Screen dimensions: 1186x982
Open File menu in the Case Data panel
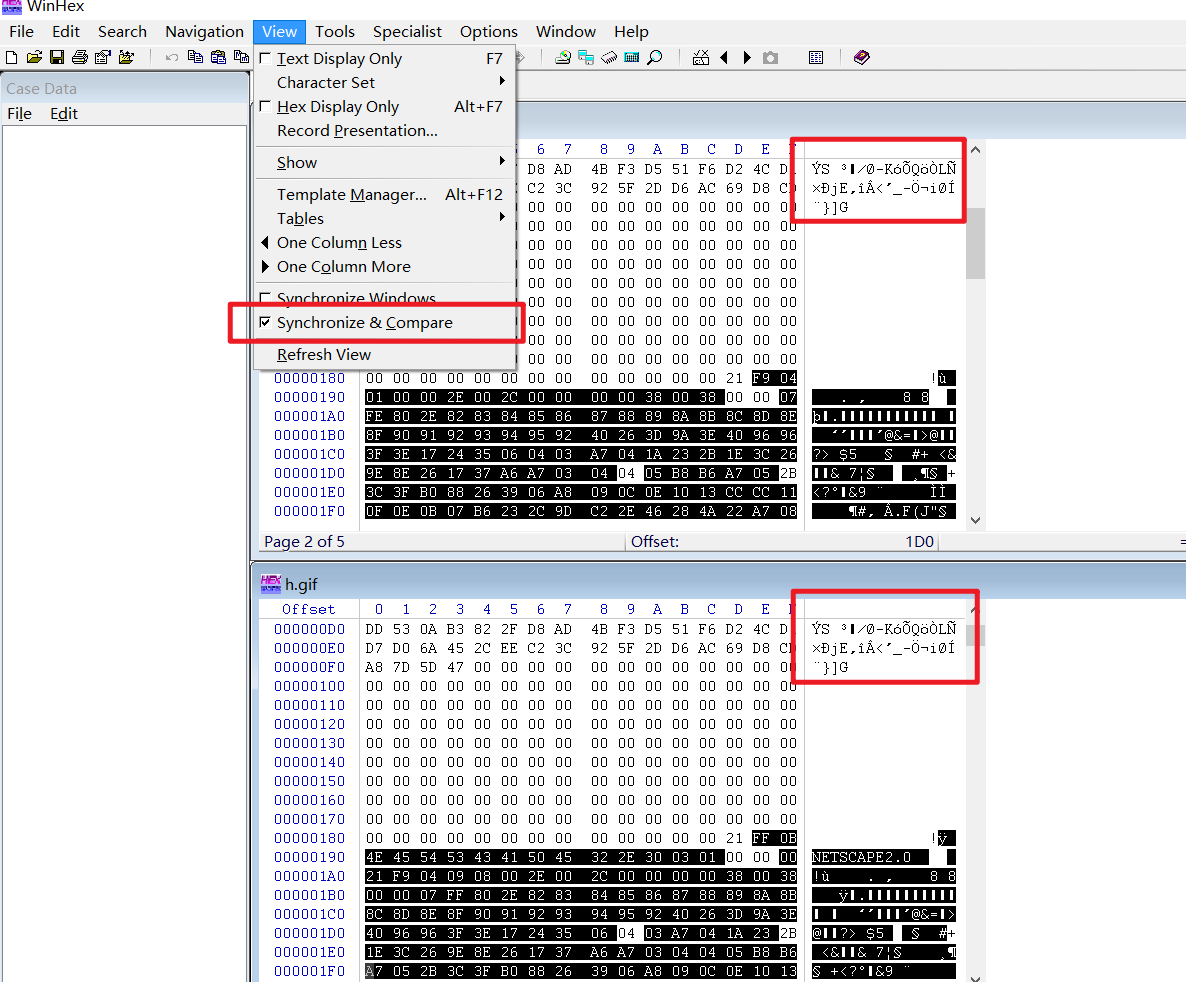click(20, 113)
